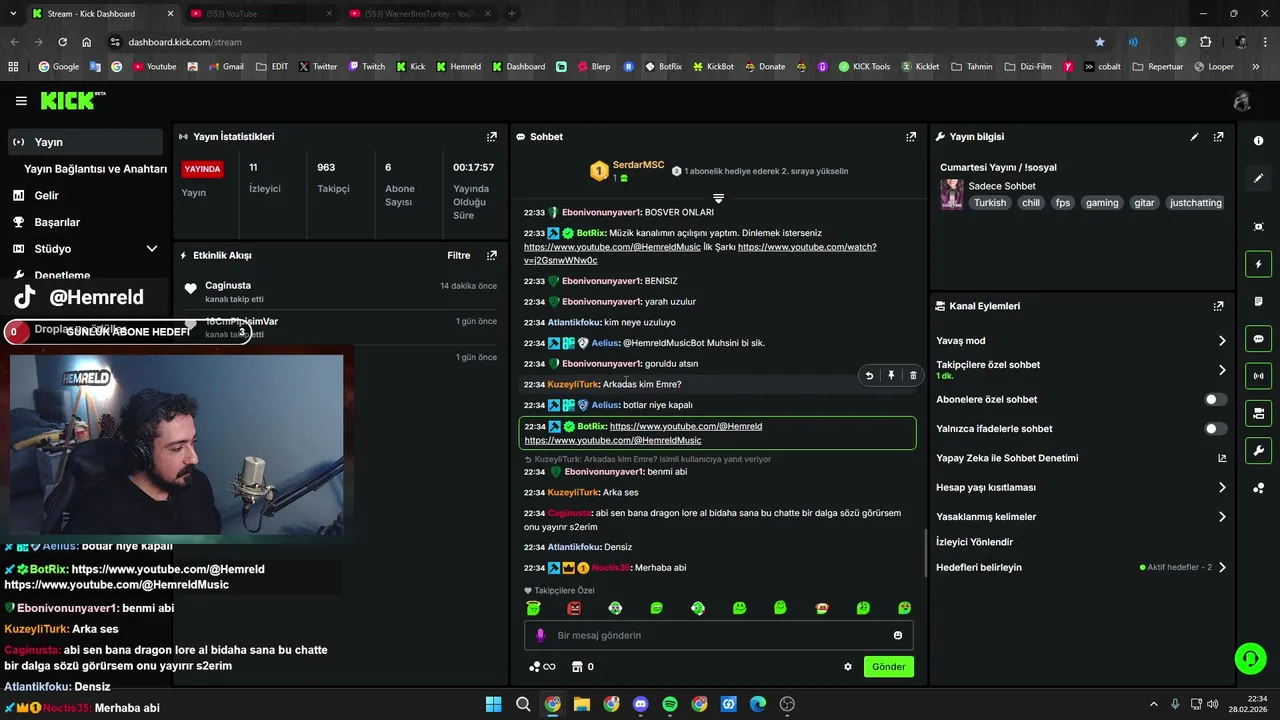Open Spotify from the Windows taskbar

[x=670, y=704]
